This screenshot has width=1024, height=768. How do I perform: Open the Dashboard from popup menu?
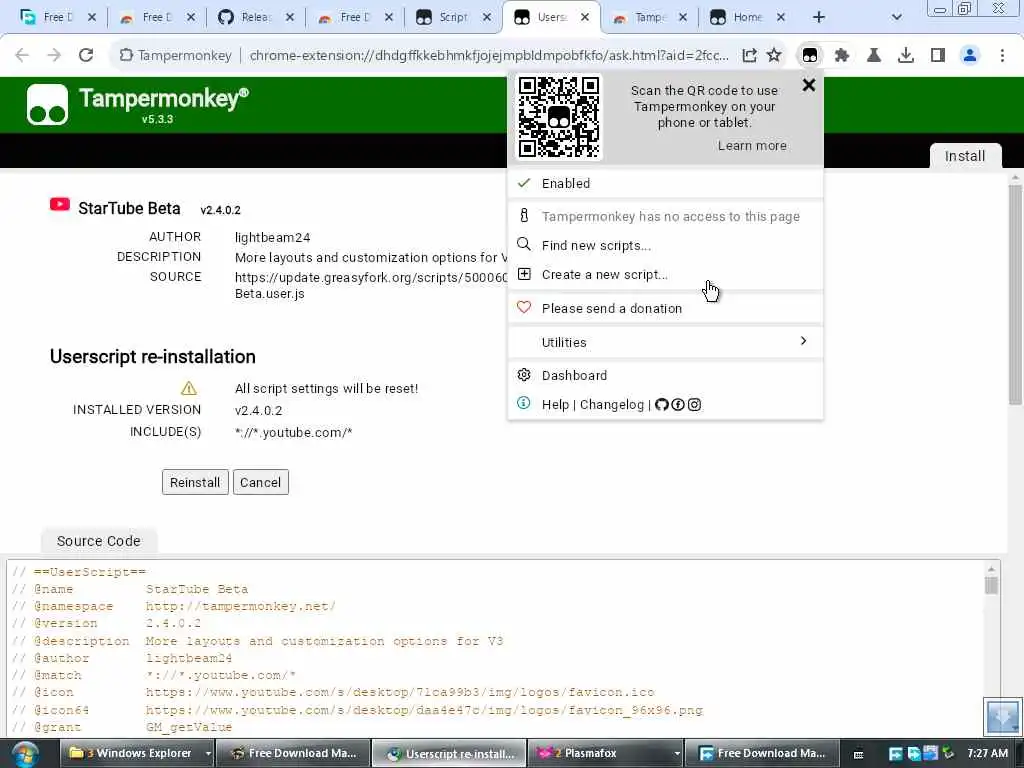pyautogui.click(x=665, y=376)
